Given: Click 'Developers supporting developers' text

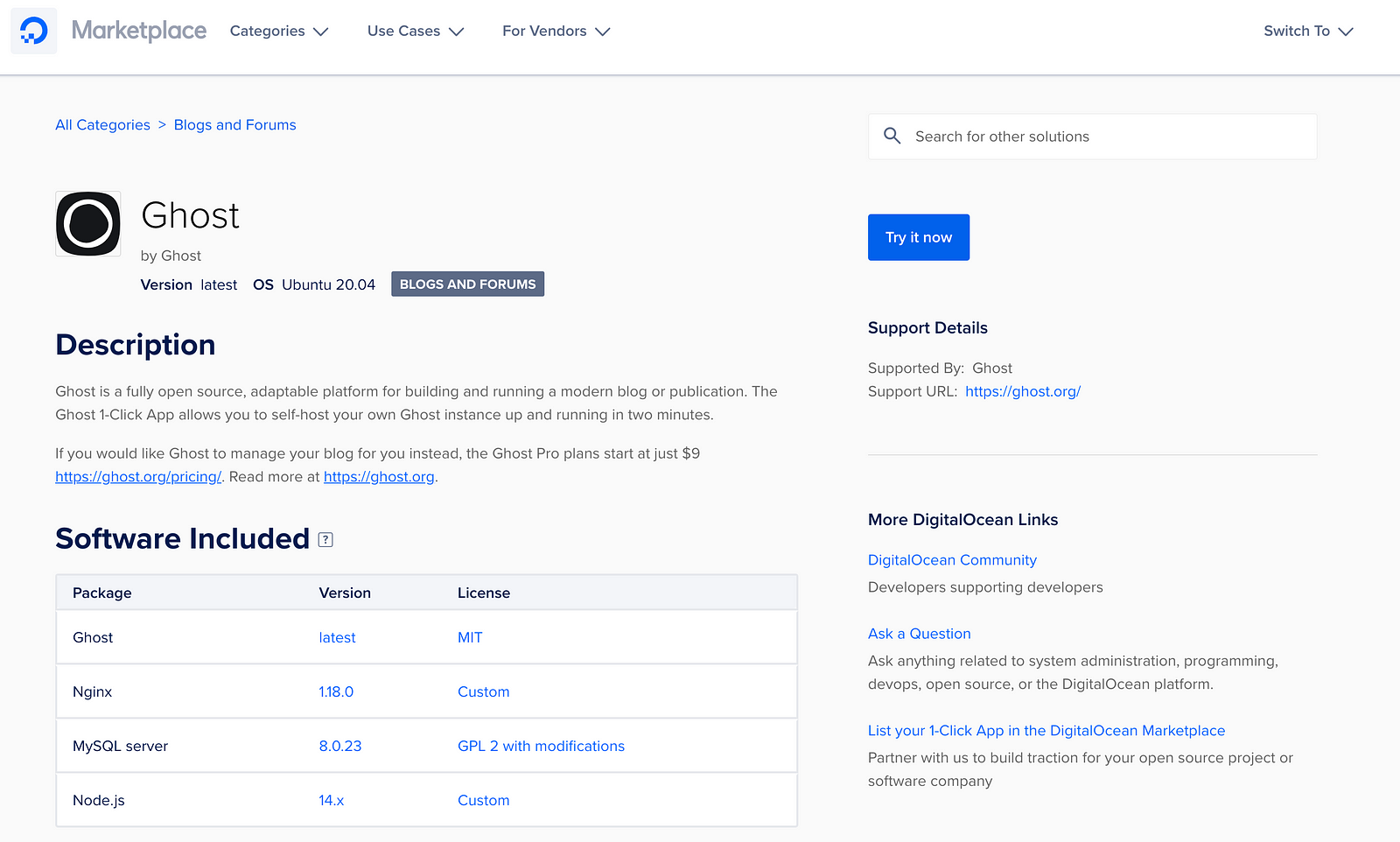Looking at the screenshot, I should tap(985, 587).
